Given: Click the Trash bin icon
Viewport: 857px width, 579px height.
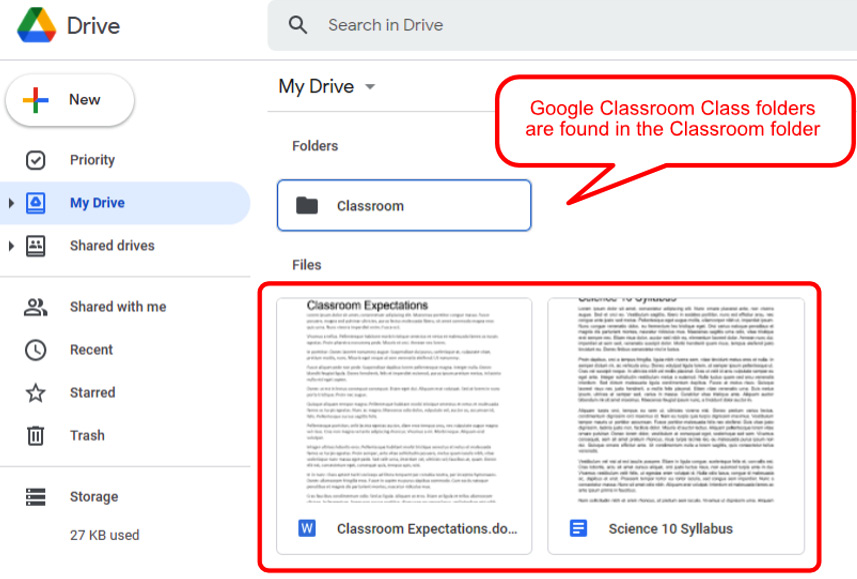Looking at the screenshot, I should pyautogui.click(x=36, y=436).
